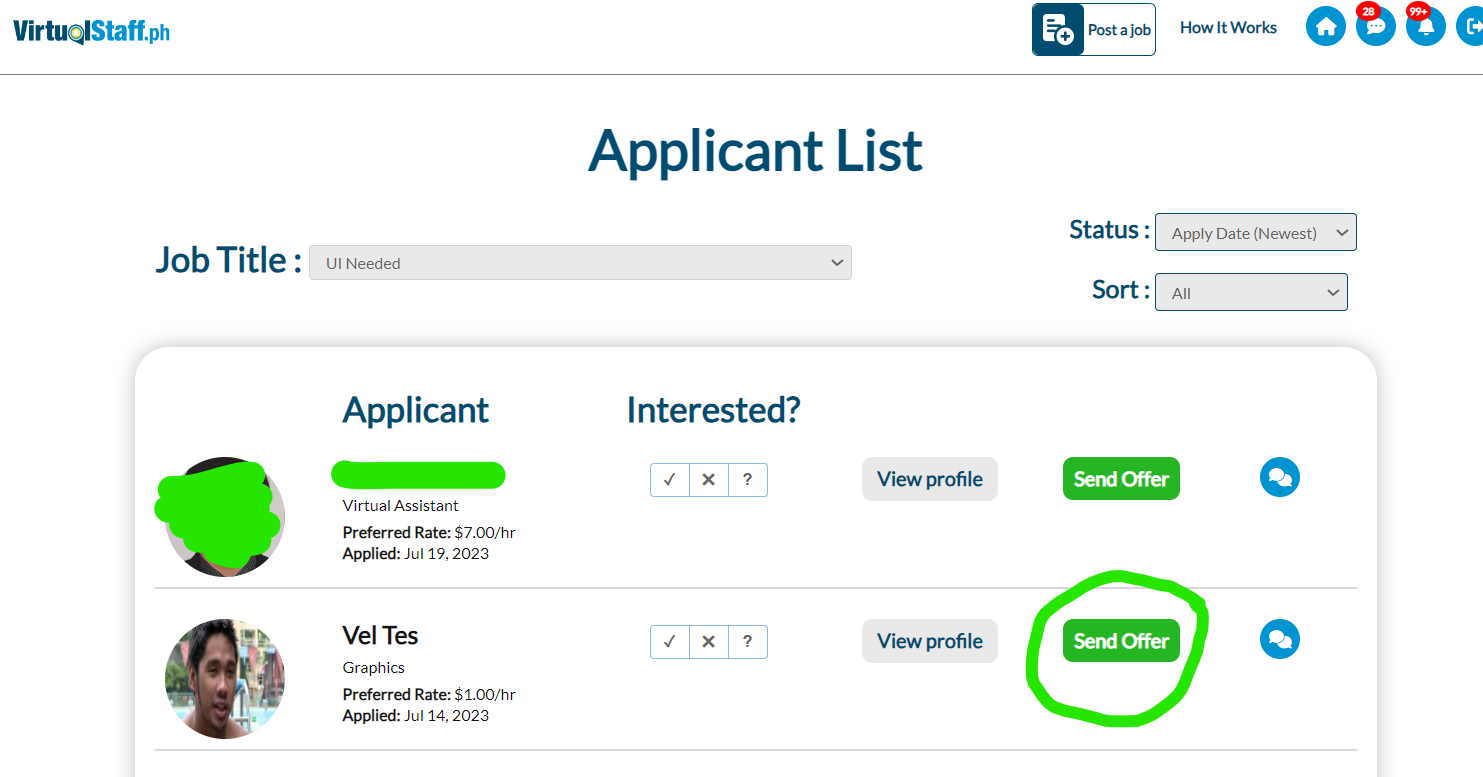This screenshot has width=1483, height=777.
Task: Mark Vel Tes as not interested (X)
Action: [709, 642]
